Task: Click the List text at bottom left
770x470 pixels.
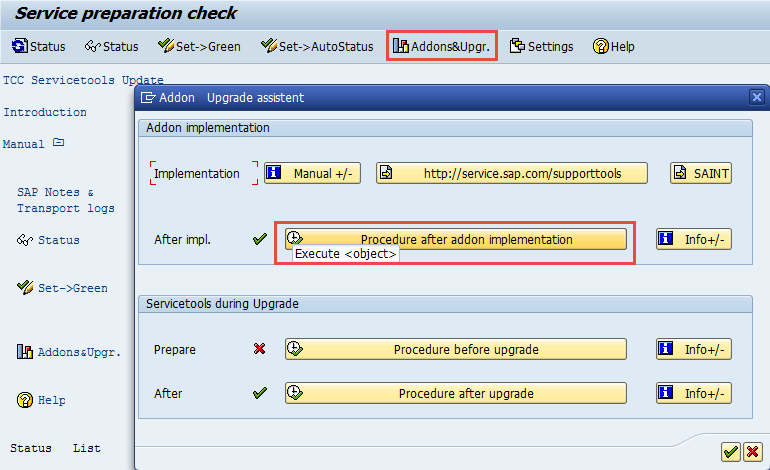Action: tap(86, 448)
